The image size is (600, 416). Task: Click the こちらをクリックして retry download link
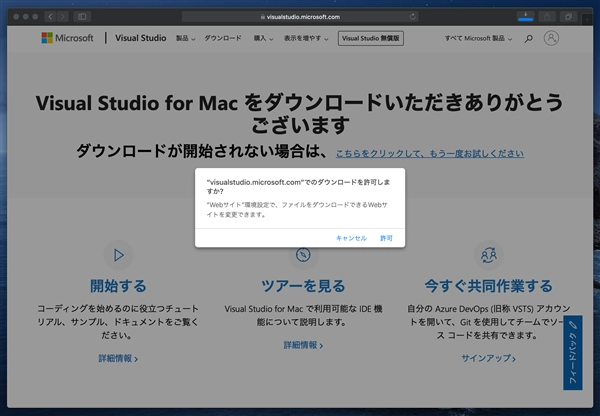click(430, 153)
